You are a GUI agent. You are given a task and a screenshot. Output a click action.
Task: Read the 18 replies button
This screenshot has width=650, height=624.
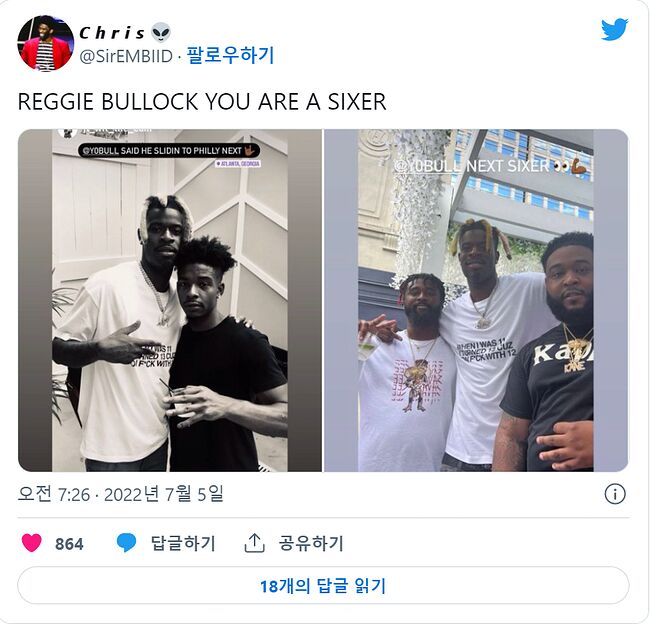coord(323,585)
